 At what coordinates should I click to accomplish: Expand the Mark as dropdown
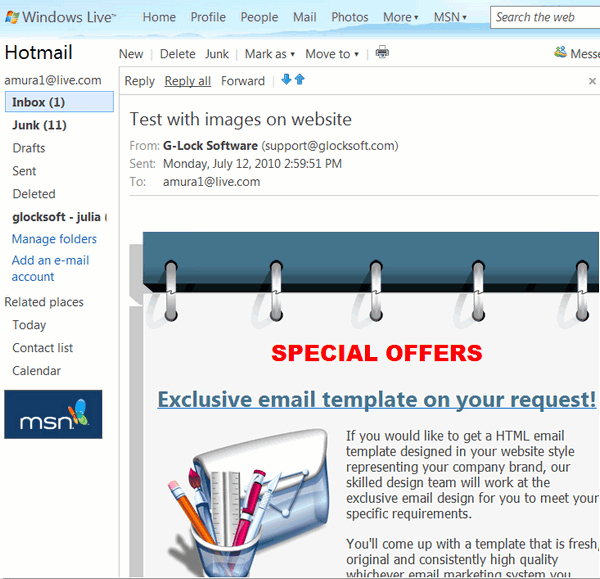pos(270,54)
